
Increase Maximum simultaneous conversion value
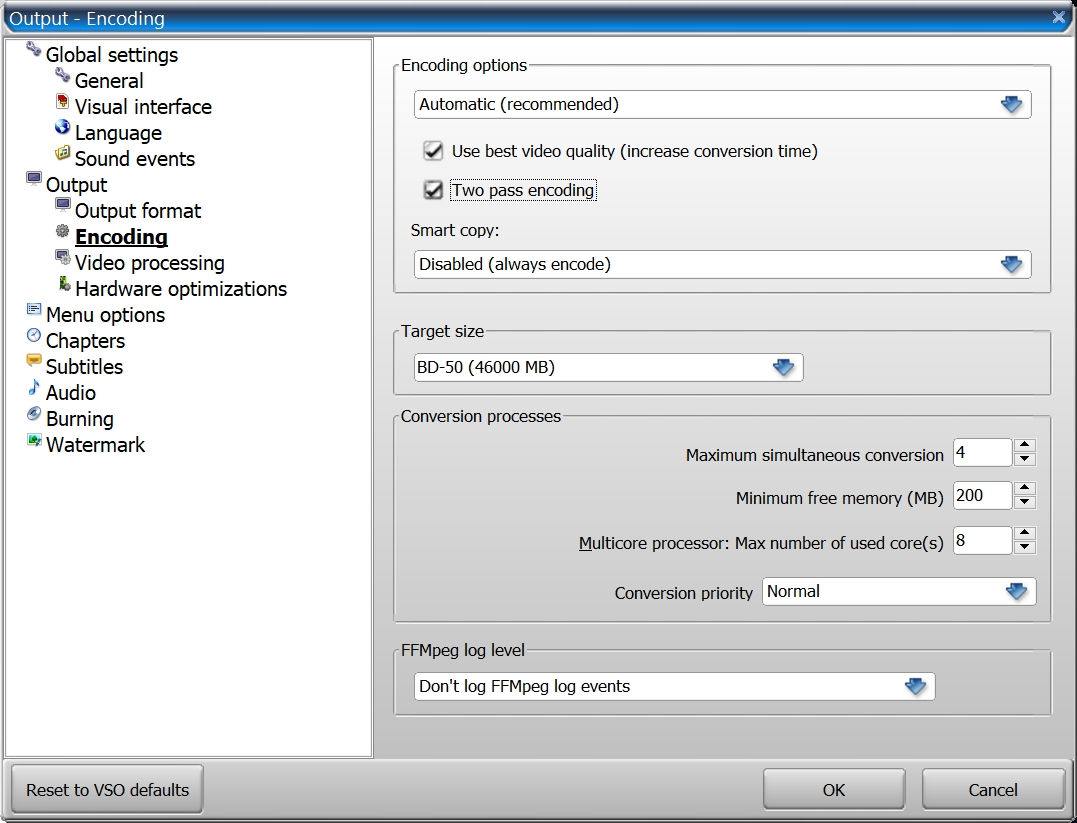pos(1025,445)
